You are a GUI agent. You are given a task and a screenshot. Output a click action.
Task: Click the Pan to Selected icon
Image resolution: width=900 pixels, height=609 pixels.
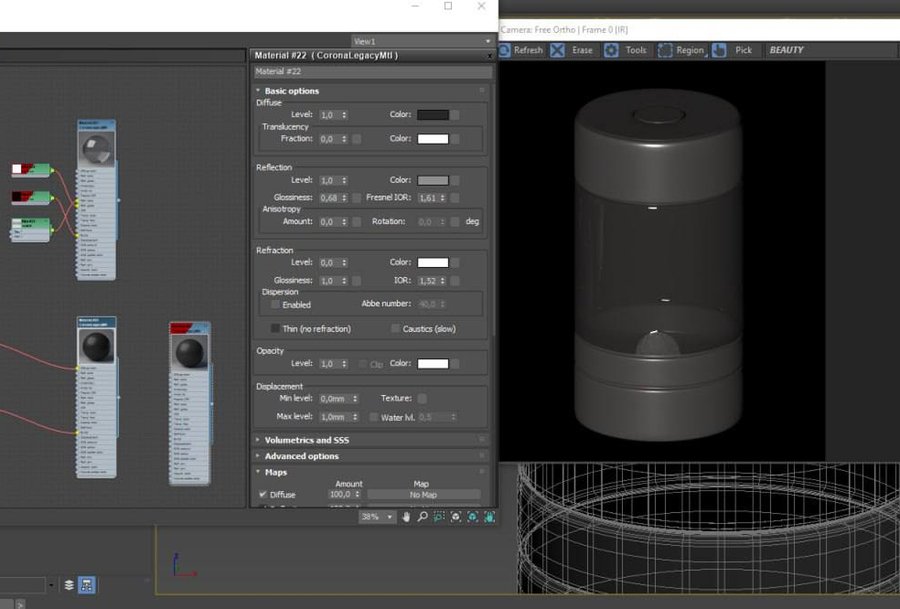[x=489, y=517]
